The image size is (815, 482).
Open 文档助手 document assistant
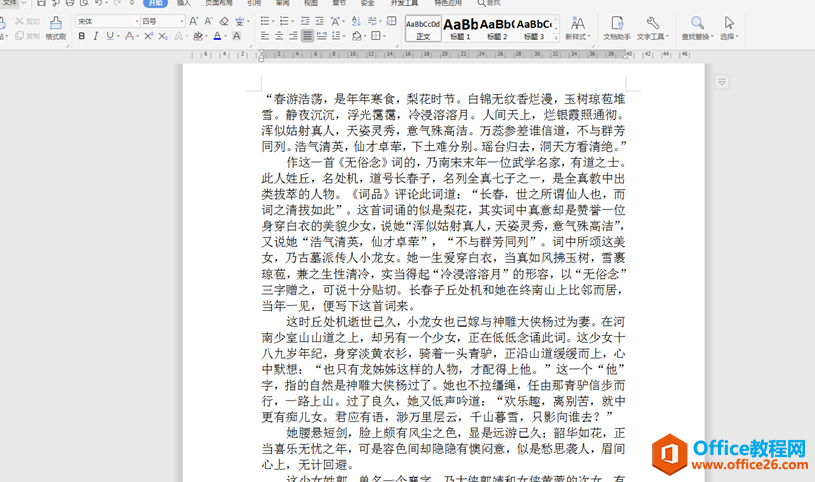pos(617,28)
